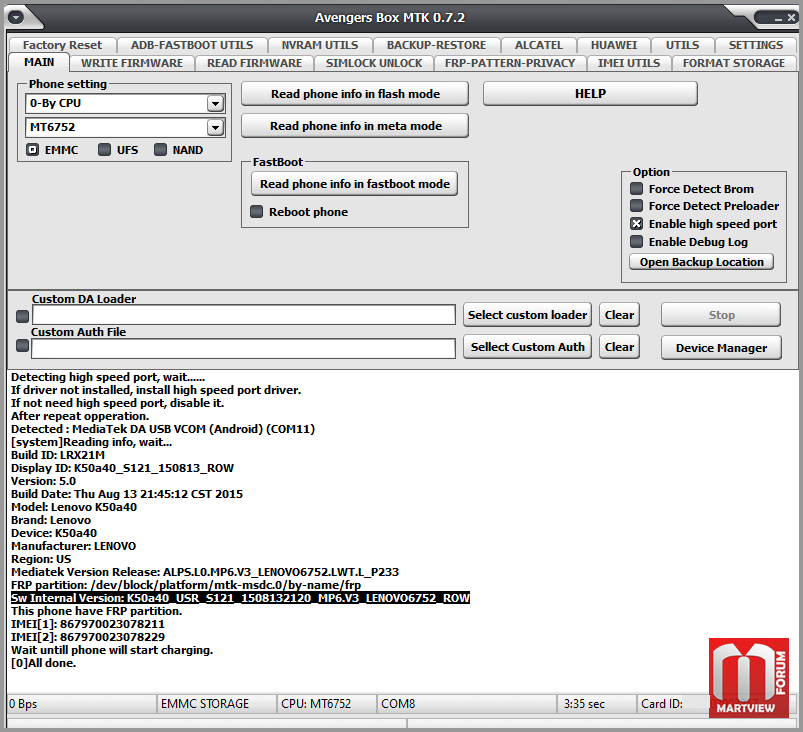Click Select custom loader button

(x=527, y=315)
